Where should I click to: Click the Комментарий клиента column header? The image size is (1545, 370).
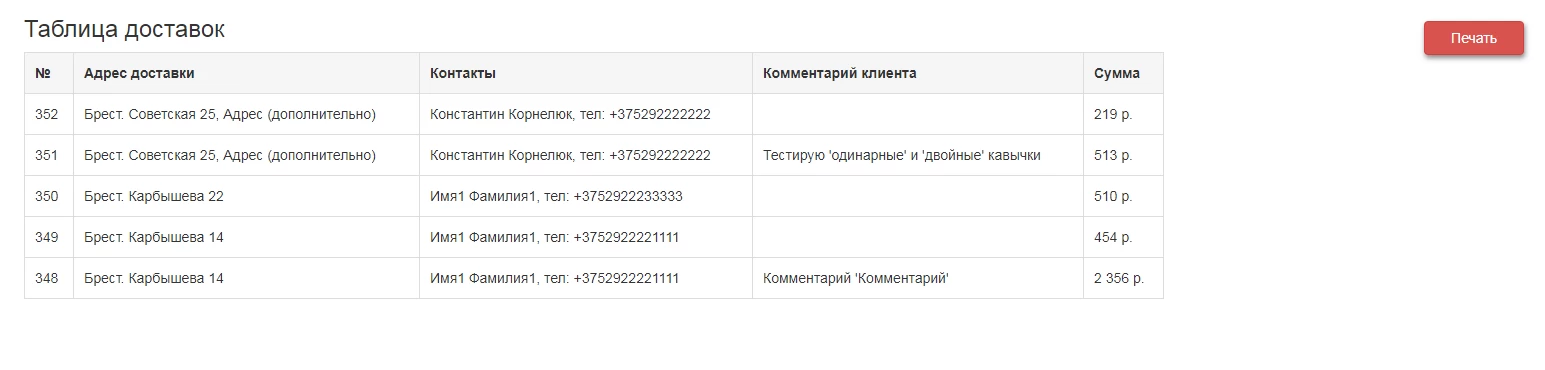pos(918,73)
